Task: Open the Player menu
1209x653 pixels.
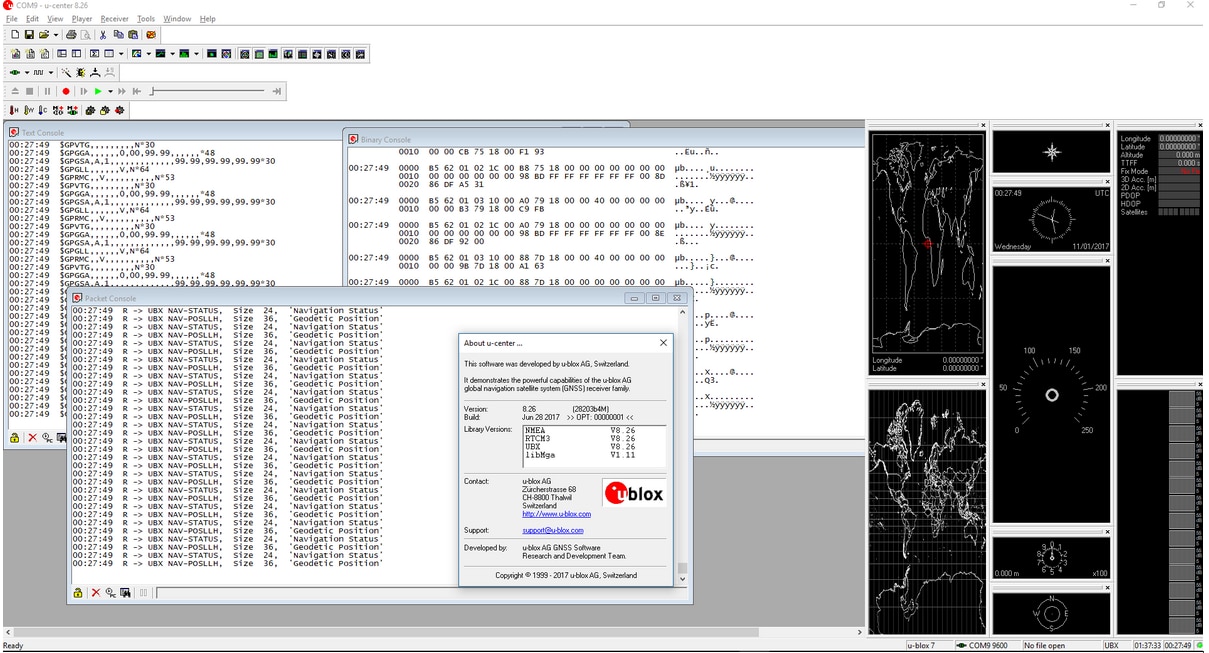Action: [82, 19]
